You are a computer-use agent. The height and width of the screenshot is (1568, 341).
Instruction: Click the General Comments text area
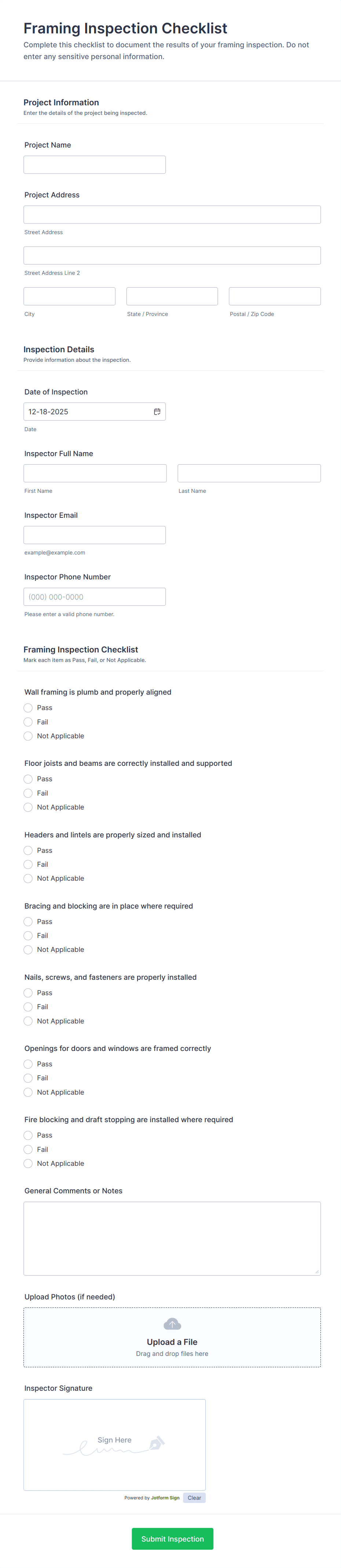pyautogui.click(x=172, y=1238)
